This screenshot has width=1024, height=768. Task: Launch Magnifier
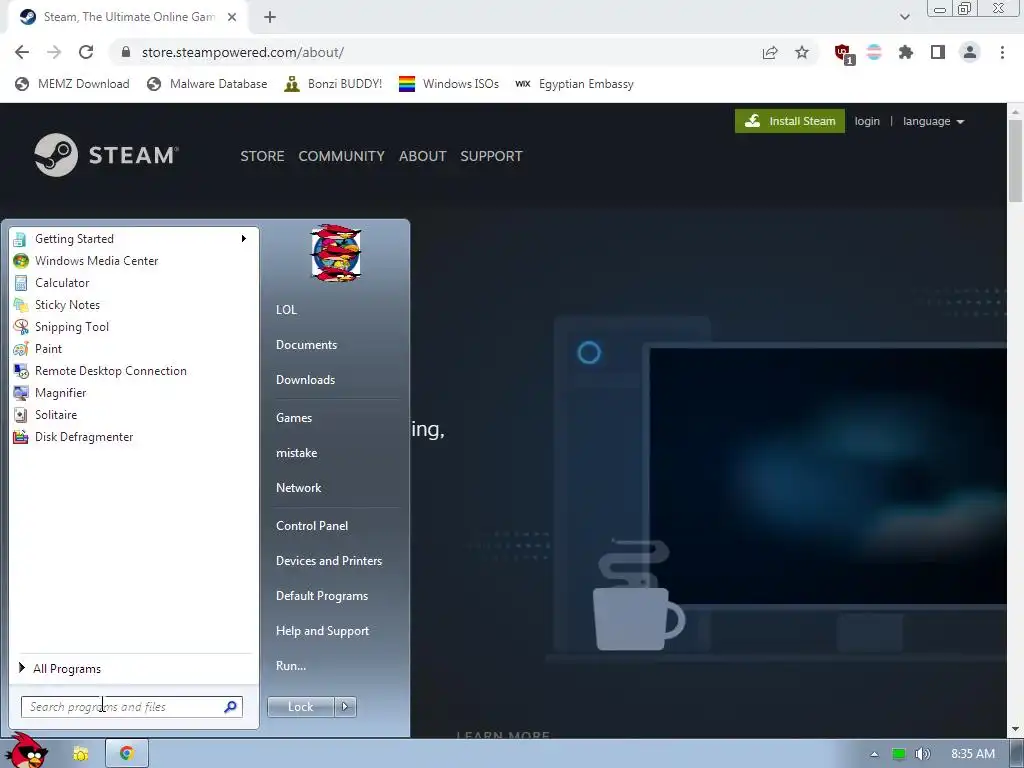pos(133,392)
